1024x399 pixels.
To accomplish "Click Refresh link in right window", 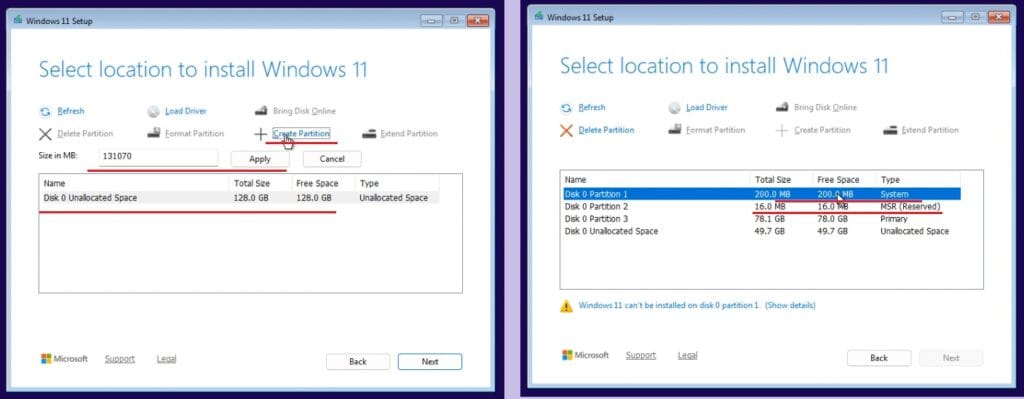I will pyautogui.click(x=592, y=107).
